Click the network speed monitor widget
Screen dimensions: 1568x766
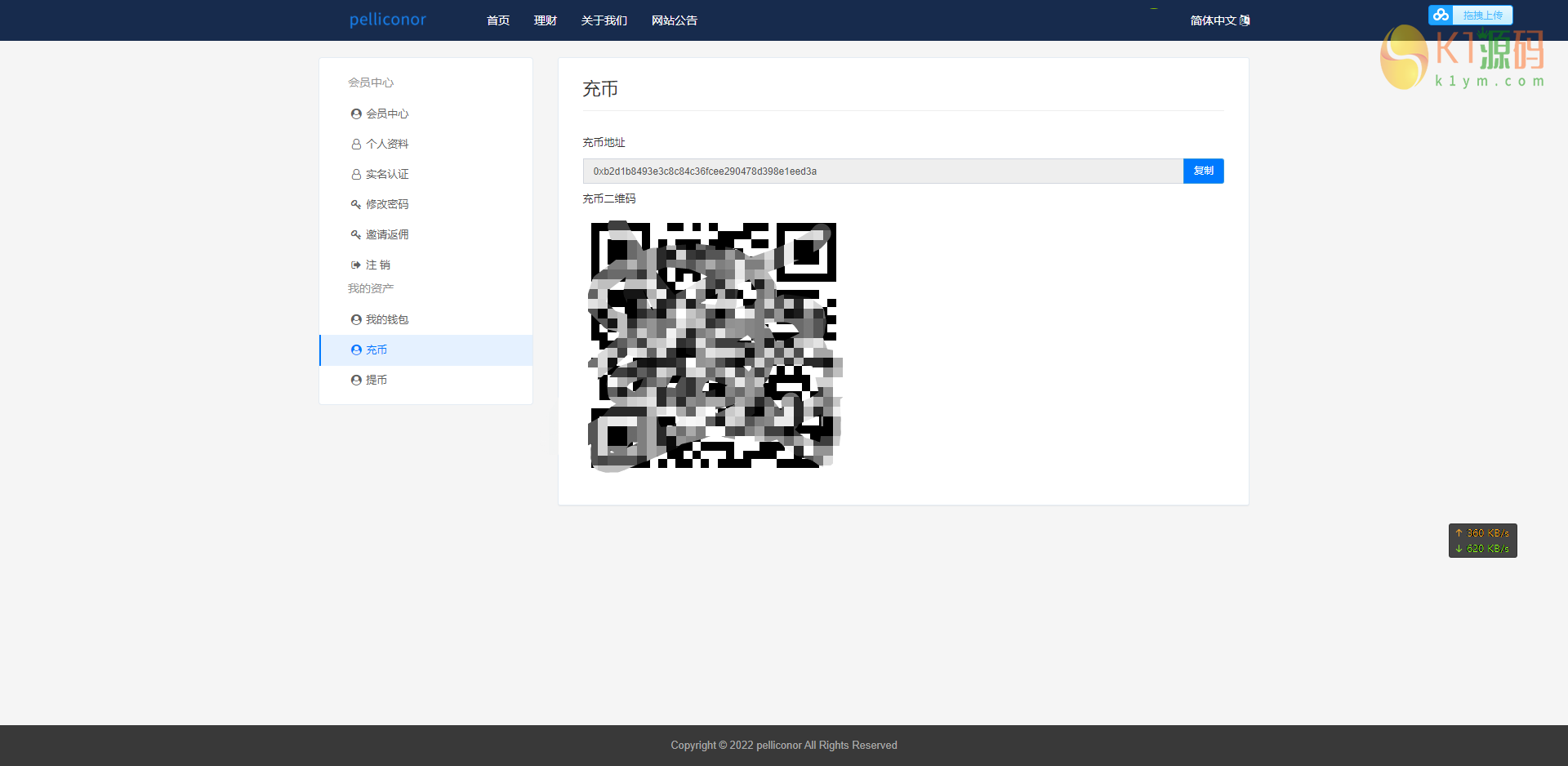pos(1482,541)
